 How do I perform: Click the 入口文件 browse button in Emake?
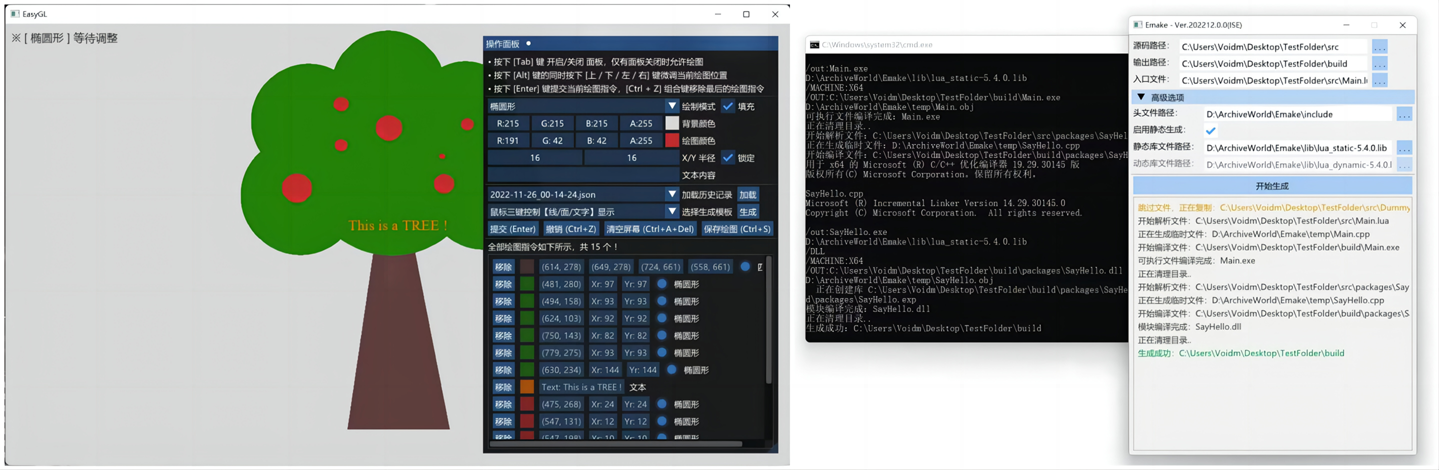click(x=1380, y=80)
